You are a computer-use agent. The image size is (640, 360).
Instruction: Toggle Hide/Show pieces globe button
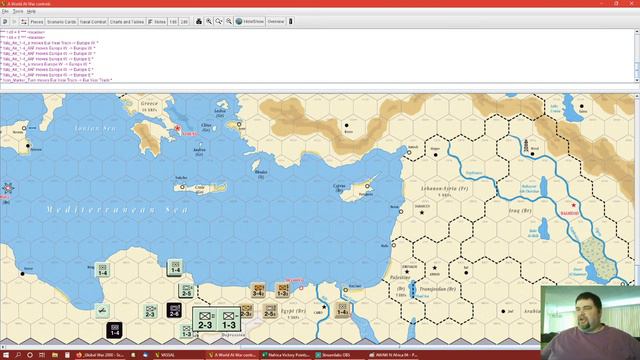click(x=250, y=22)
